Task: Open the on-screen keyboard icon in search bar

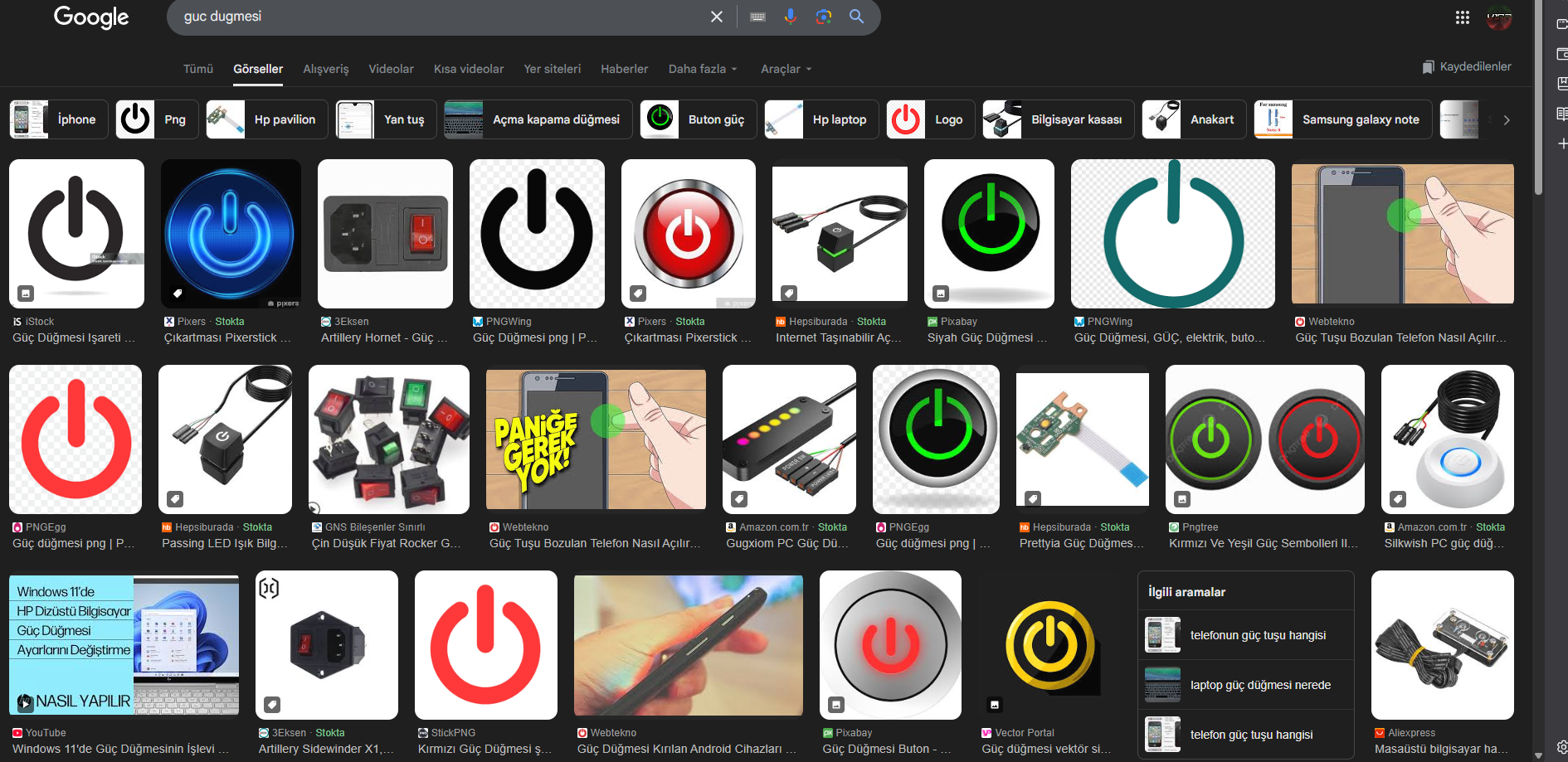Action: 757,17
